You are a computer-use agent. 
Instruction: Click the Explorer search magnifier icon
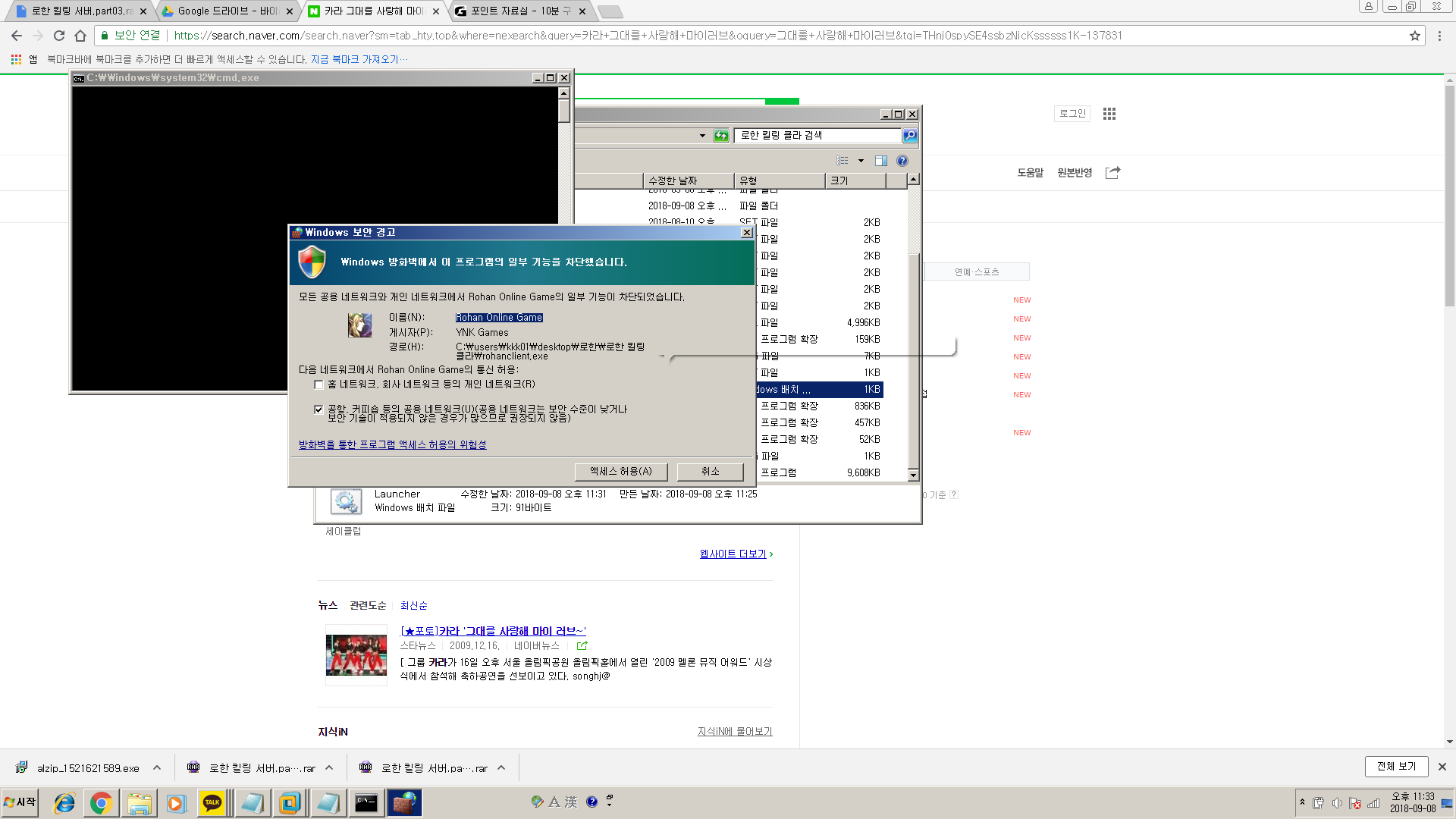point(909,136)
